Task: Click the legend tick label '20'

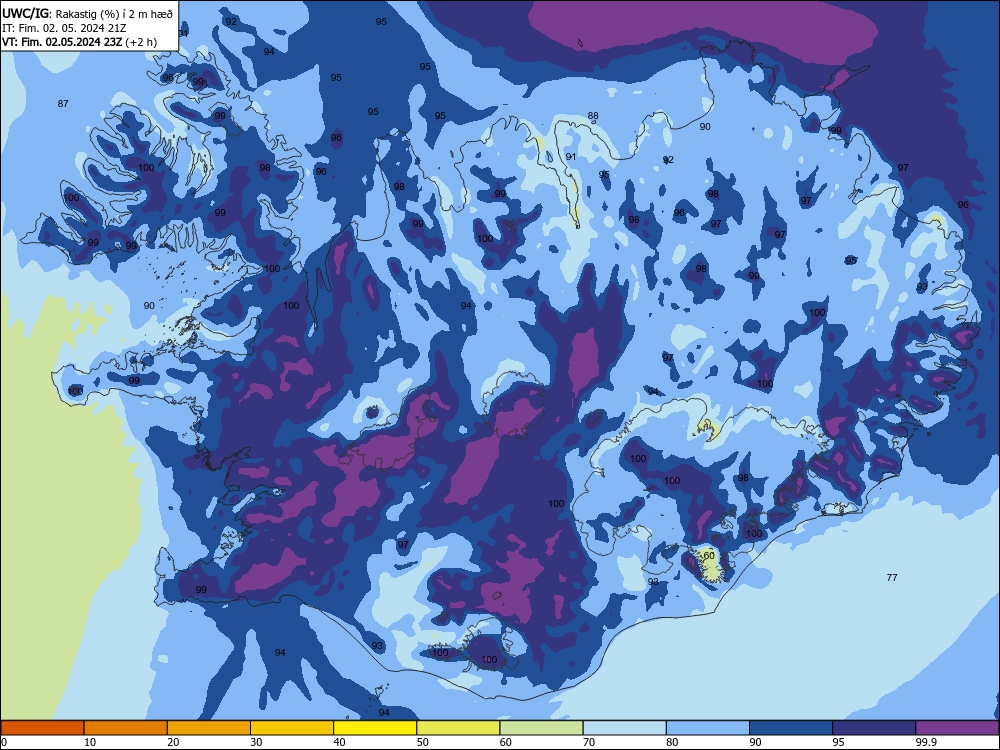Action: pos(173,742)
